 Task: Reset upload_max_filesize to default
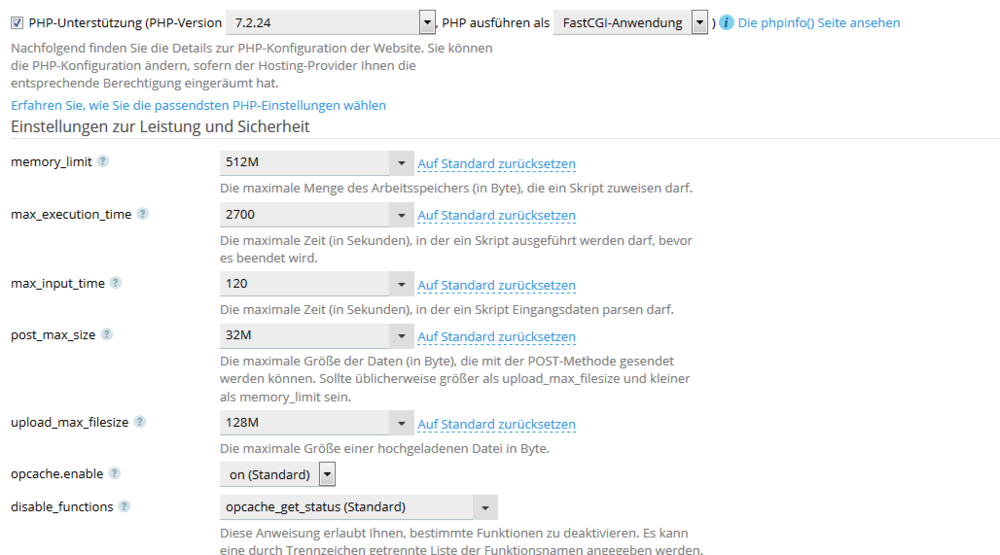496,424
